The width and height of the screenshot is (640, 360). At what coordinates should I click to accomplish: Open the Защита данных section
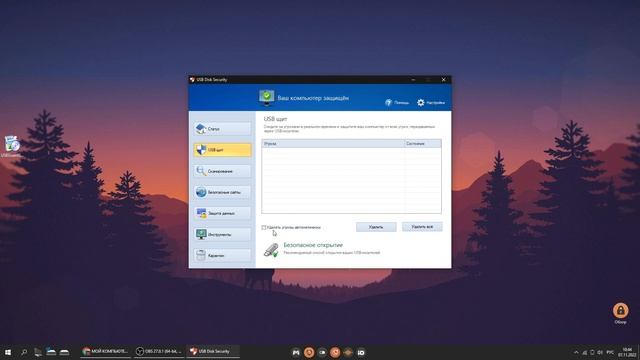point(222,213)
